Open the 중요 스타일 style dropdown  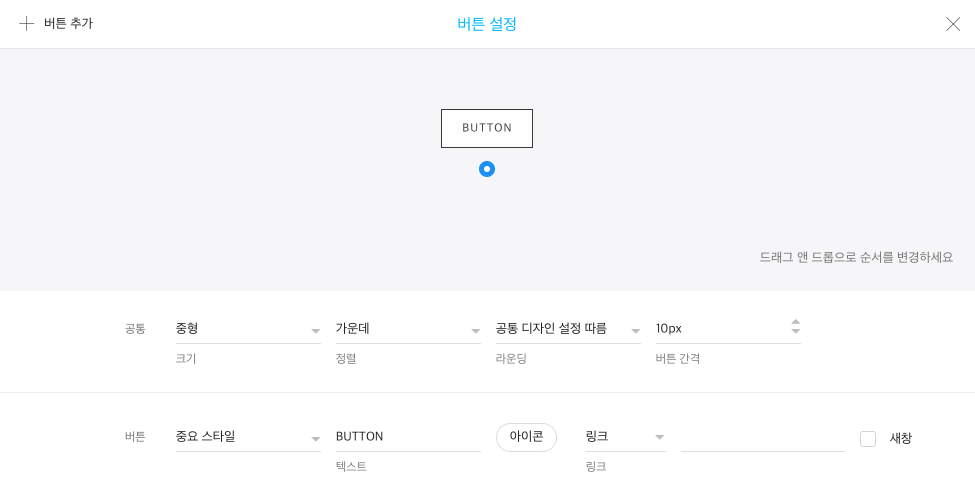click(x=248, y=437)
